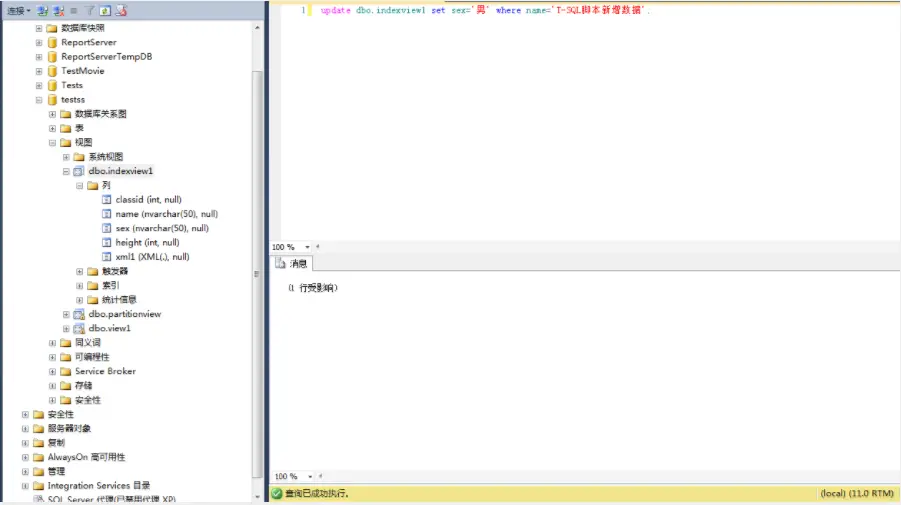Select the 管理 folder
The width and height of the screenshot is (901, 505).
pyautogui.click(x=56, y=472)
